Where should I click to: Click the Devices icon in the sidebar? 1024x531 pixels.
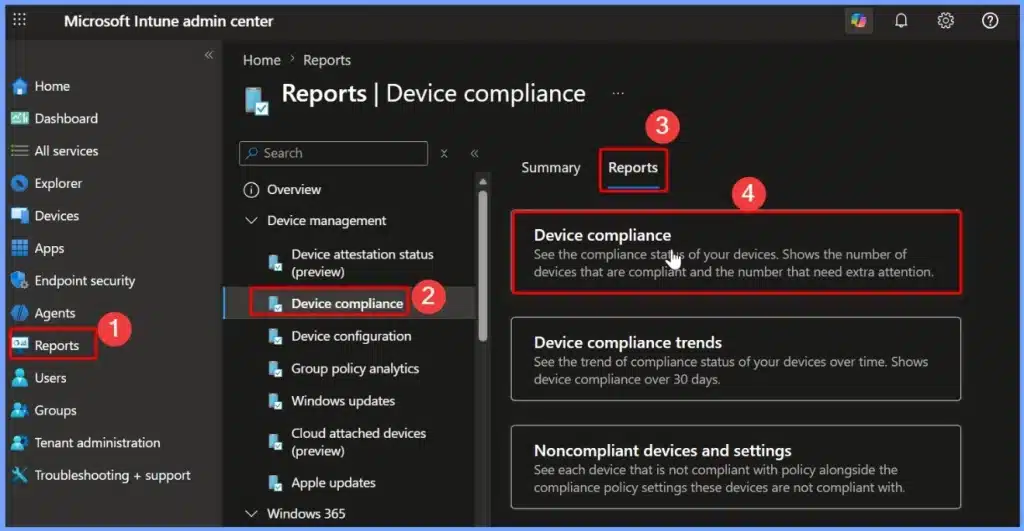tap(20, 216)
